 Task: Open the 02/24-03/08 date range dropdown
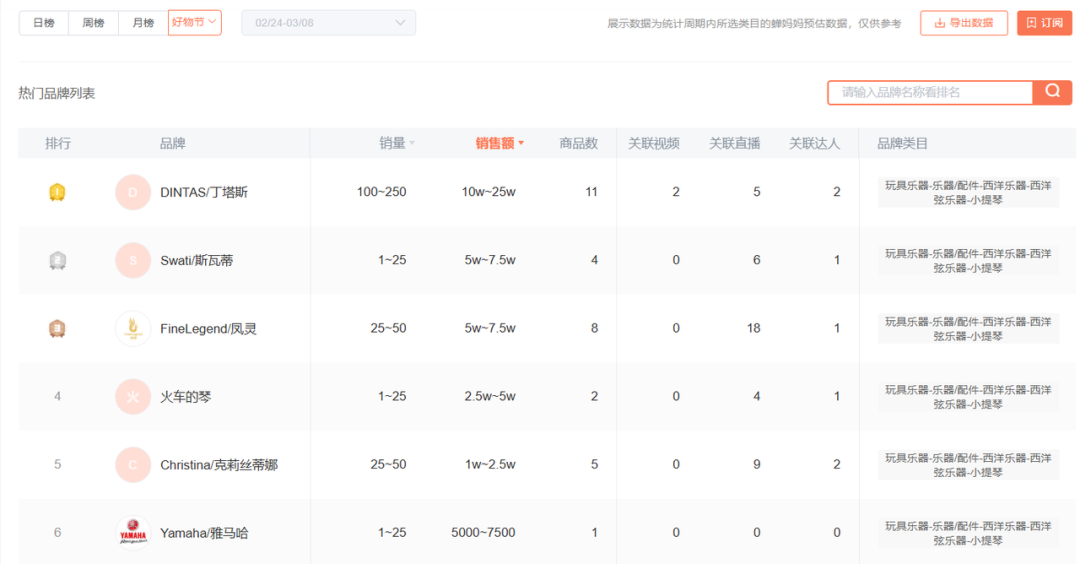coord(329,23)
